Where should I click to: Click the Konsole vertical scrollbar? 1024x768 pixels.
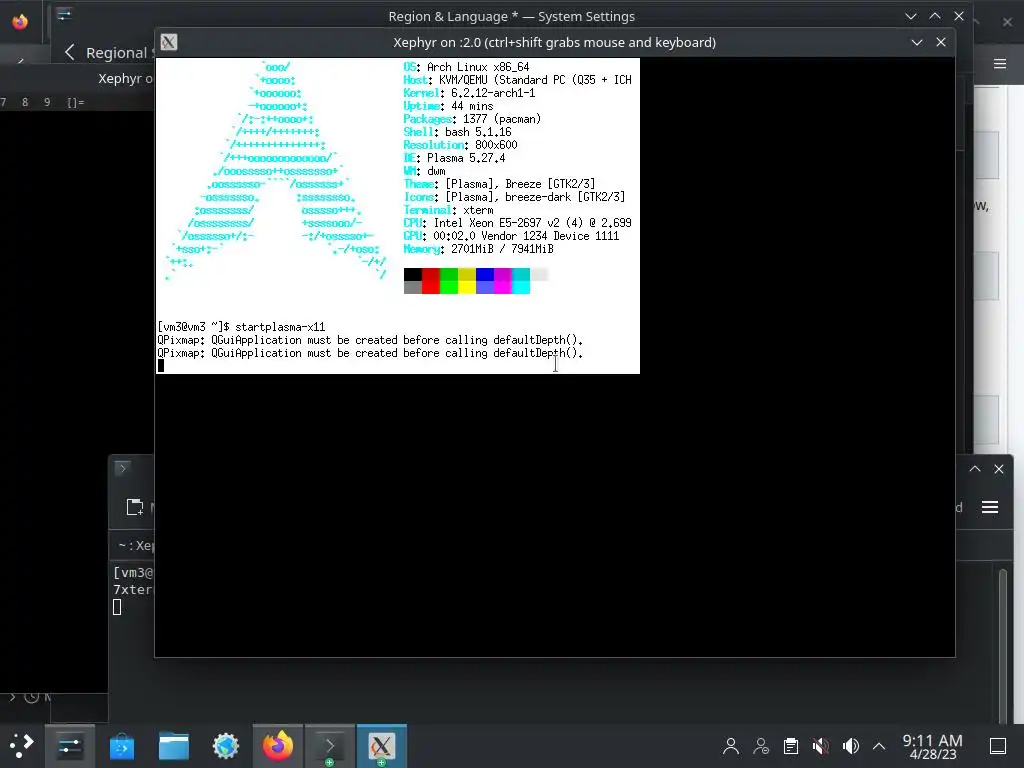coord(1003,643)
